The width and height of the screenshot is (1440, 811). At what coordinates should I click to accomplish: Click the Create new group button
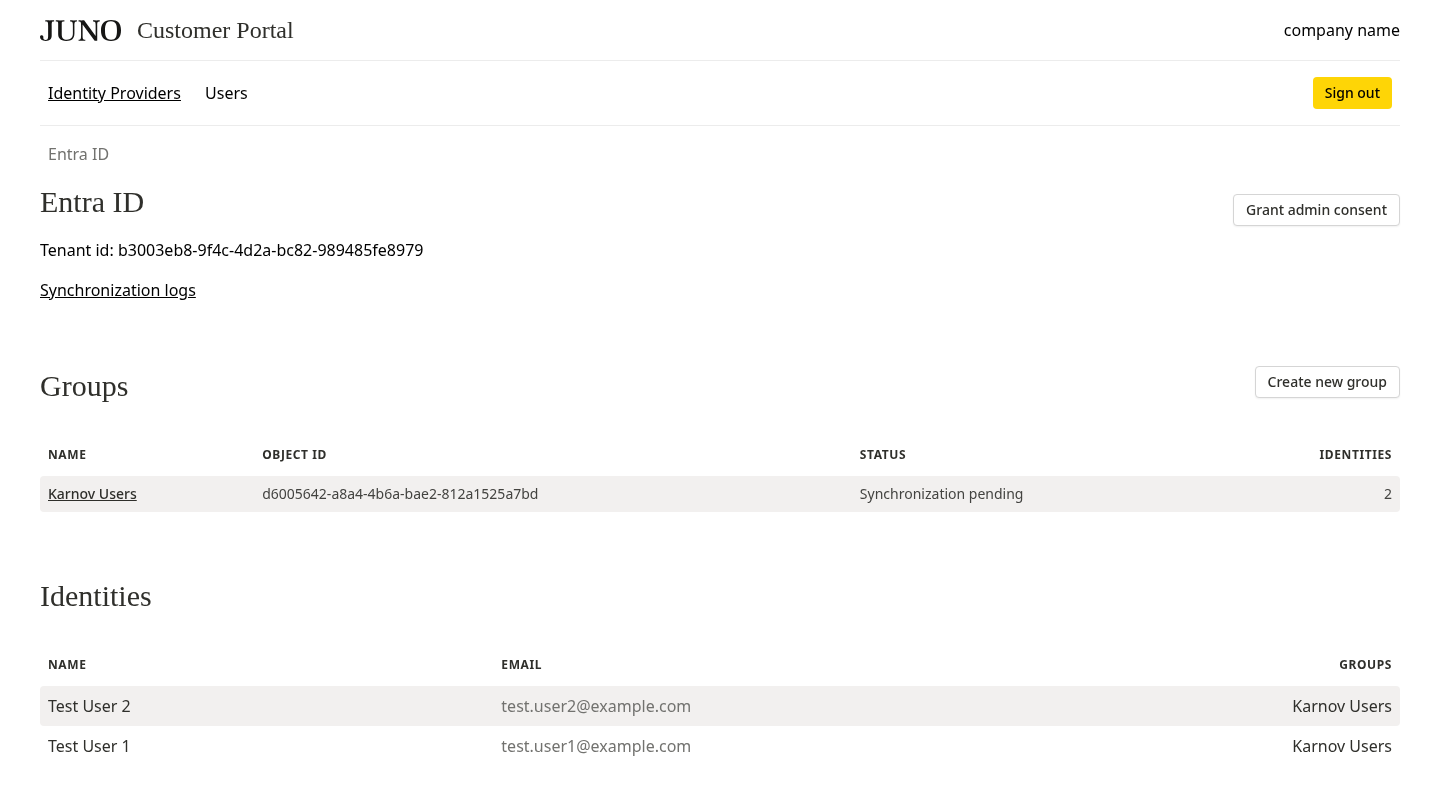(1327, 382)
